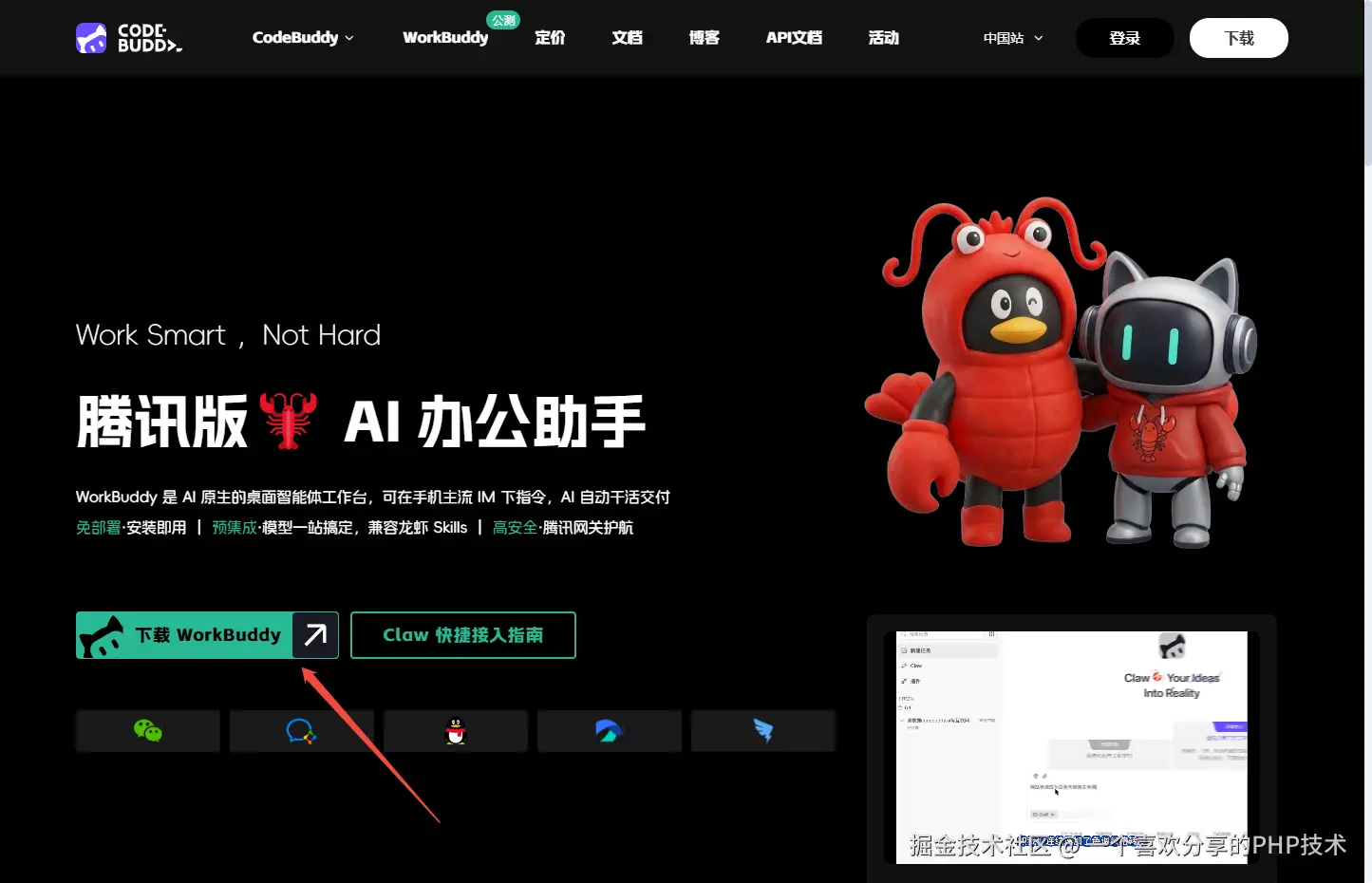
Task: Open the WeChat integration tile
Action: click(148, 731)
